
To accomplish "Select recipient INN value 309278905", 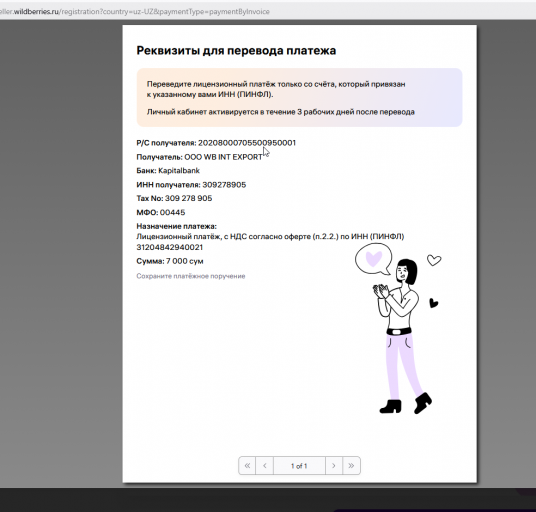I will (x=224, y=185).
